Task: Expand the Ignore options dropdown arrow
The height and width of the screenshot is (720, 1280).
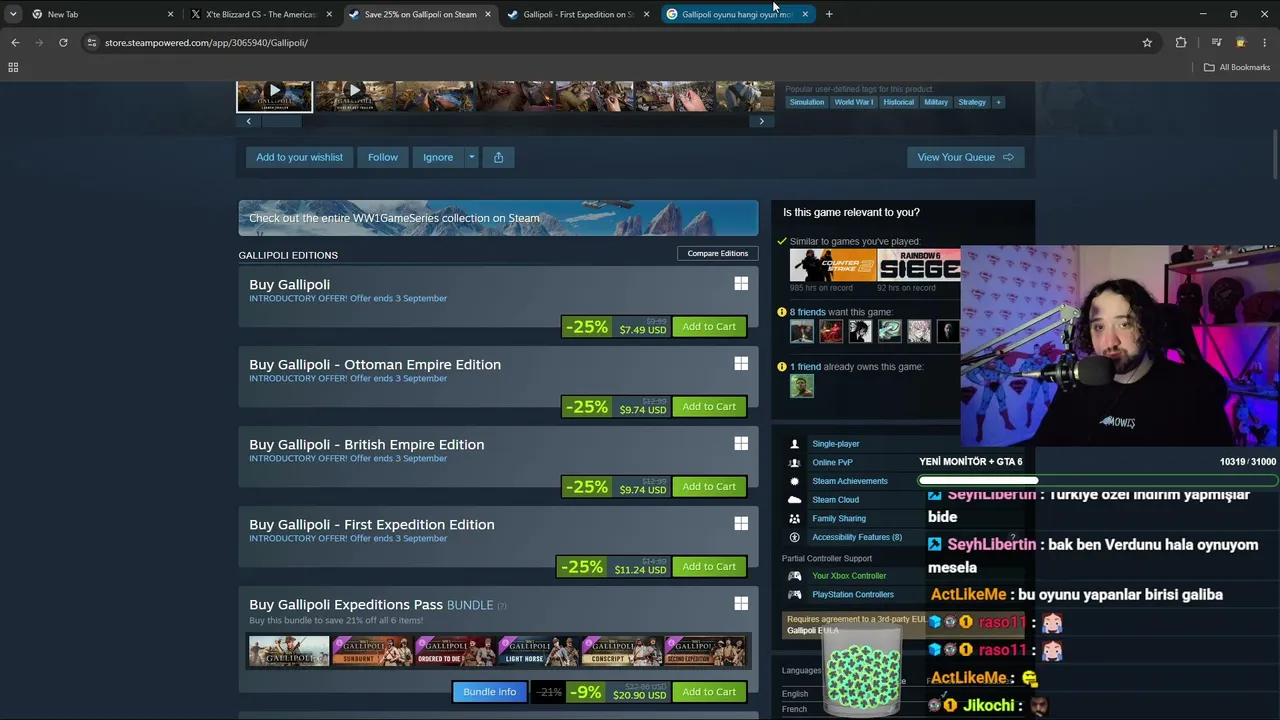Action: coord(471,157)
